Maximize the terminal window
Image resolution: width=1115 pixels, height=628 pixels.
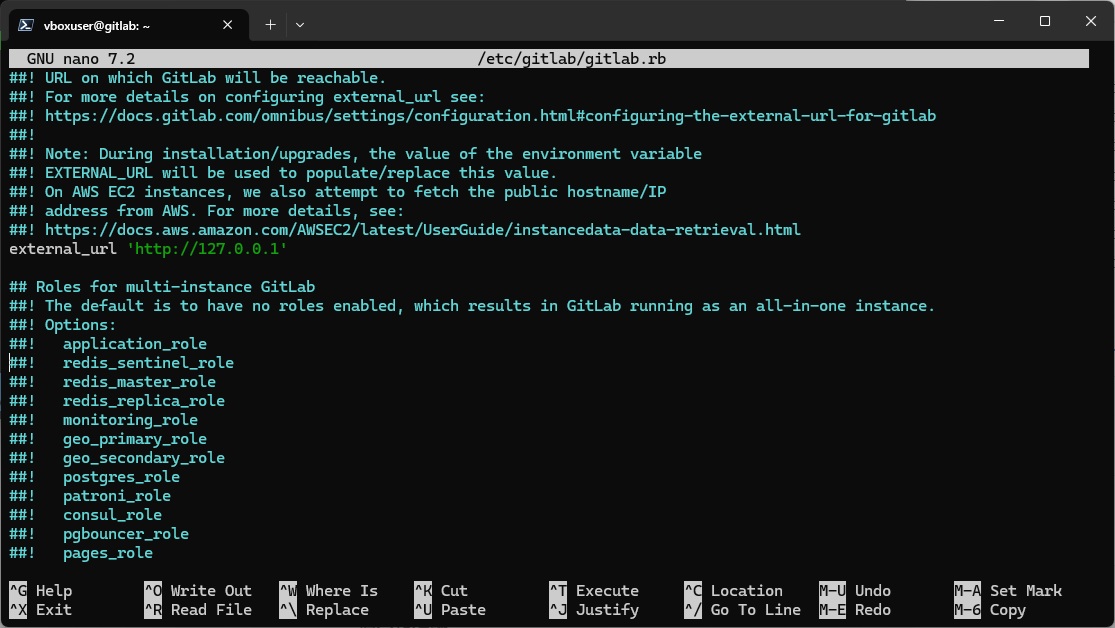pyautogui.click(x=1045, y=21)
